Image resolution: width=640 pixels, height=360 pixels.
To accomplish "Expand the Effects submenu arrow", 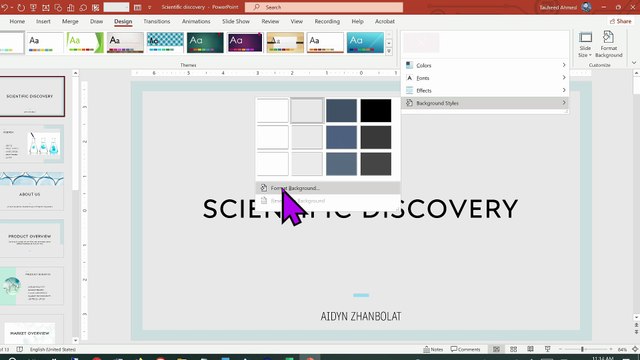I will 564,90.
